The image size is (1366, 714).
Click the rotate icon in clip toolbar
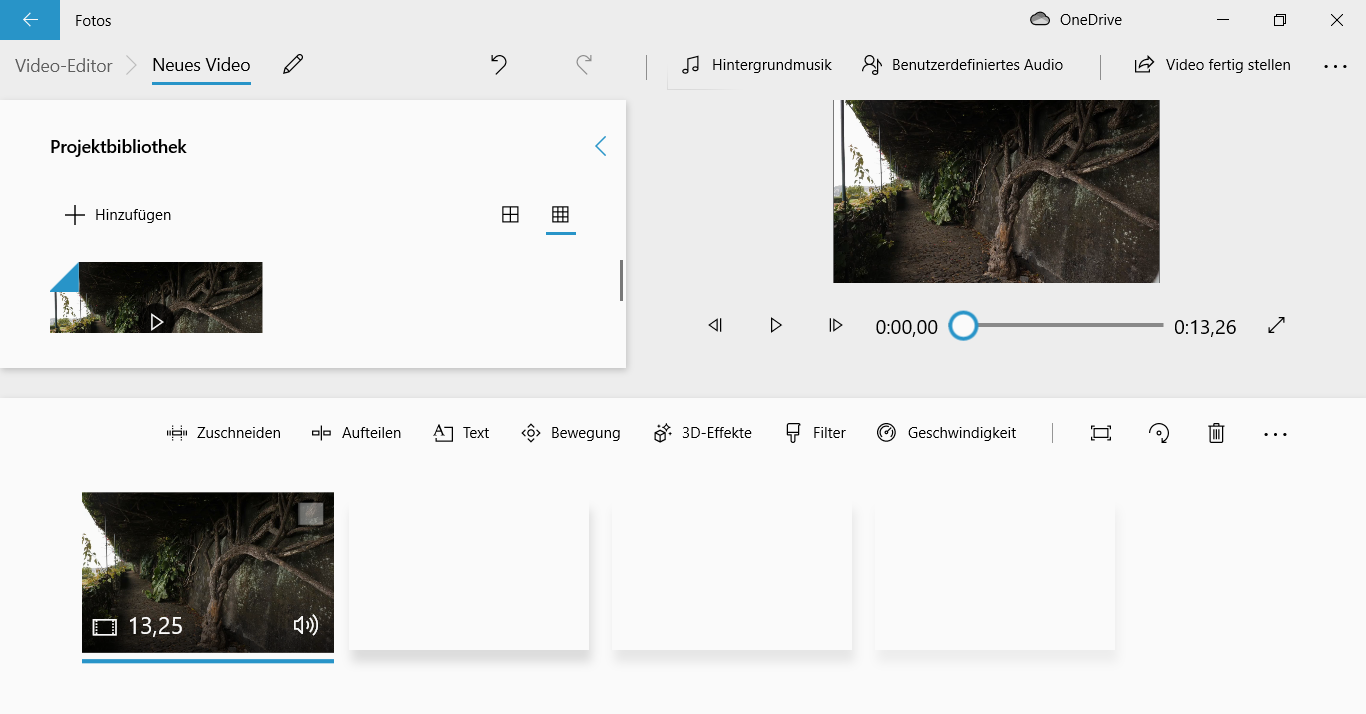click(x=1158, y=433)
